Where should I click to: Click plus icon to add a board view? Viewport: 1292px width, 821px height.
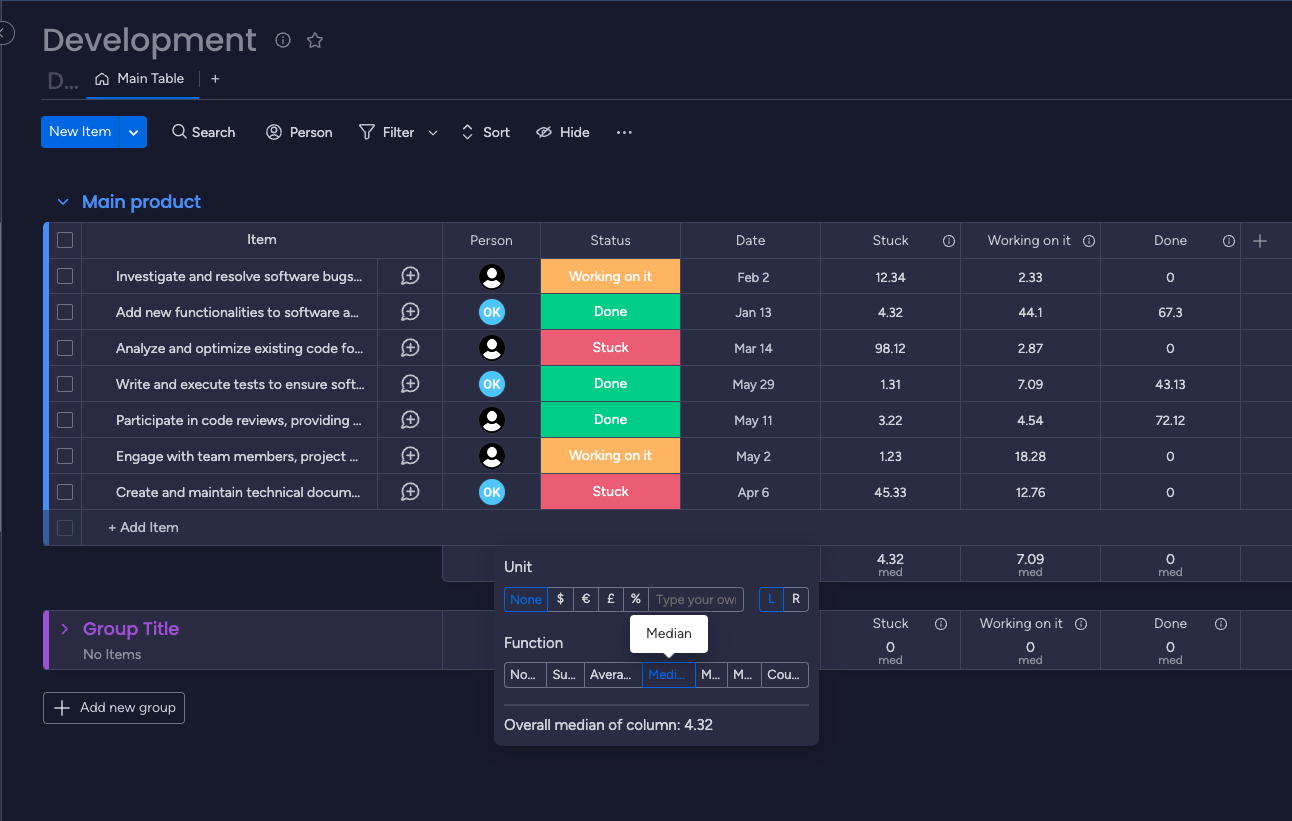coord(215,79)
